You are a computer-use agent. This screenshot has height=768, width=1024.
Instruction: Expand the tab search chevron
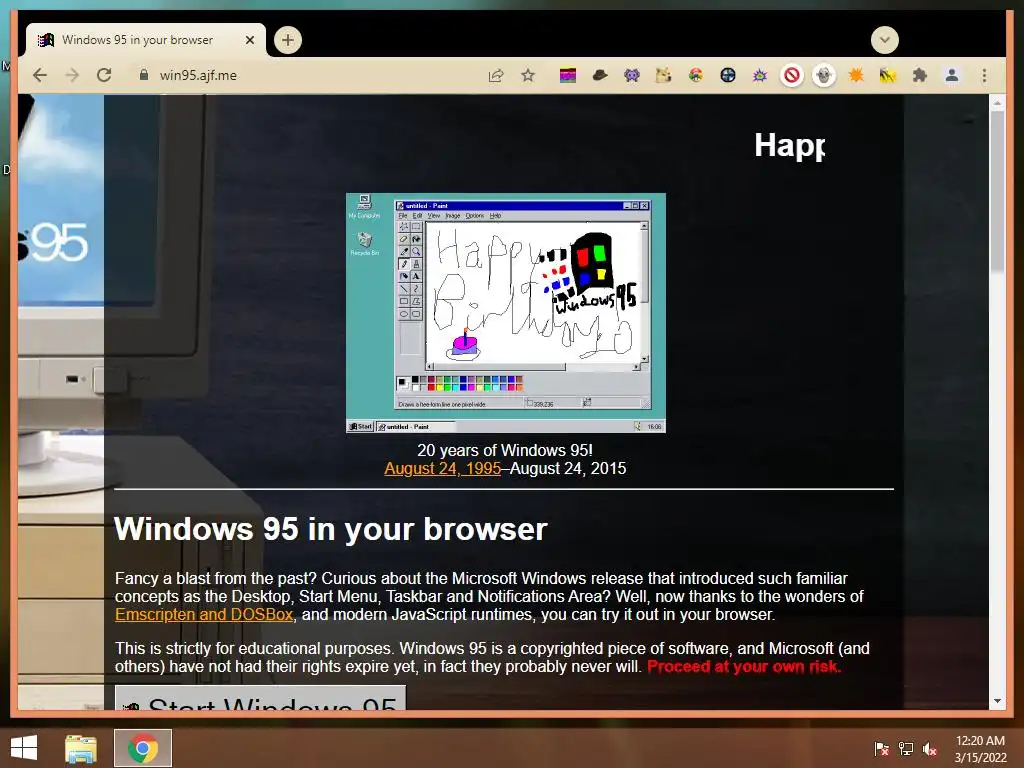tap(884, 40)
